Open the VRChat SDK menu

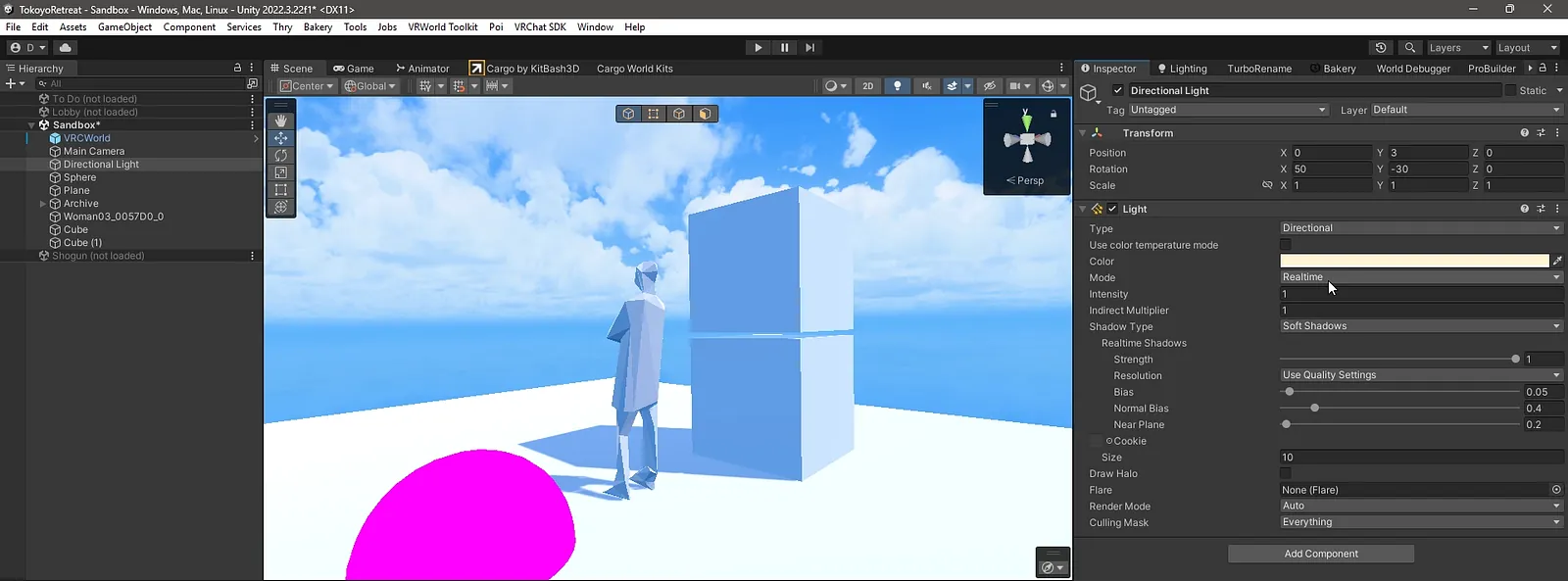pyautogui.click(x=540, y=26)
